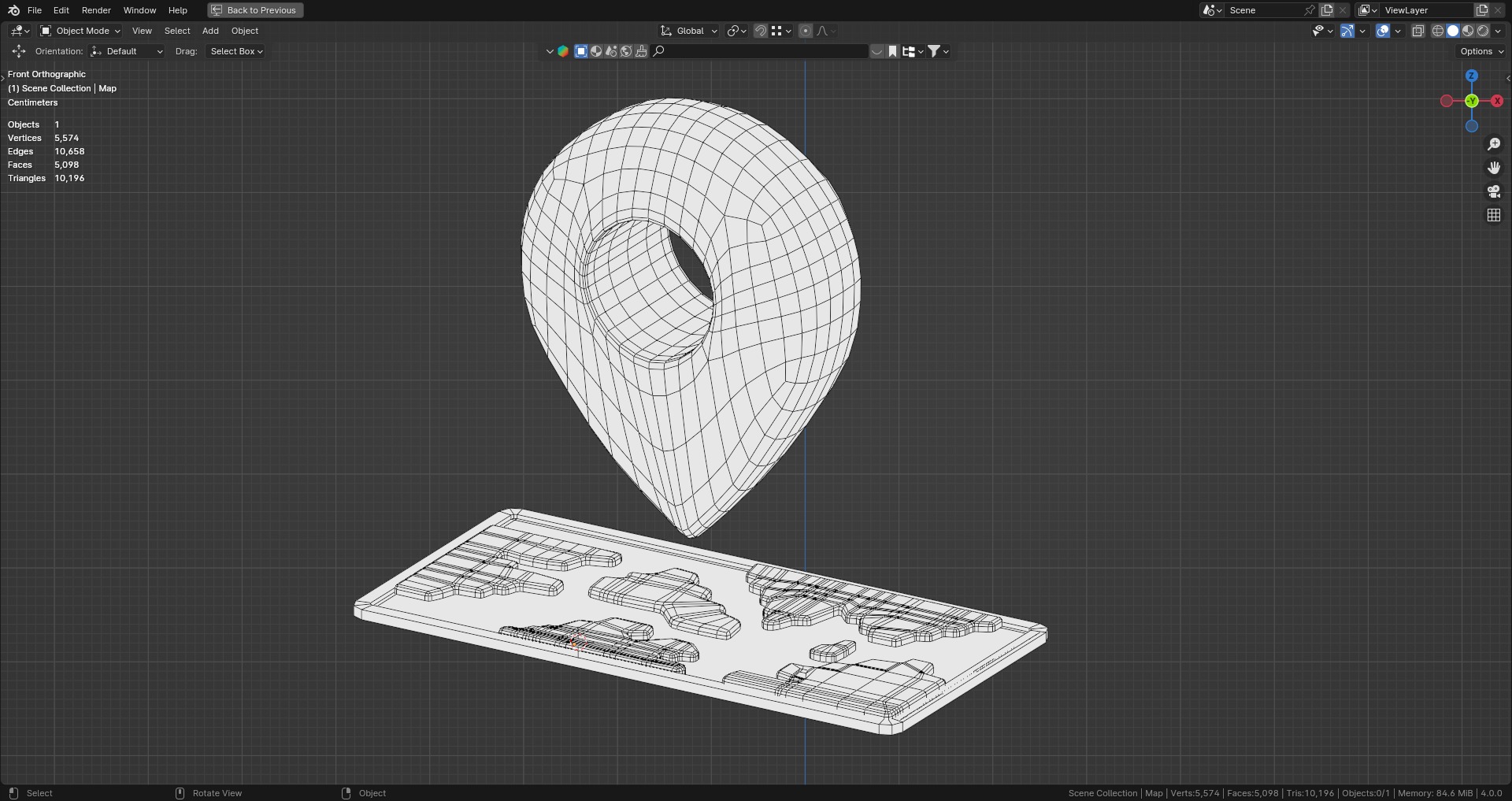Click the Back to Previous button
Screen dimensions: 1512x801
255,10
